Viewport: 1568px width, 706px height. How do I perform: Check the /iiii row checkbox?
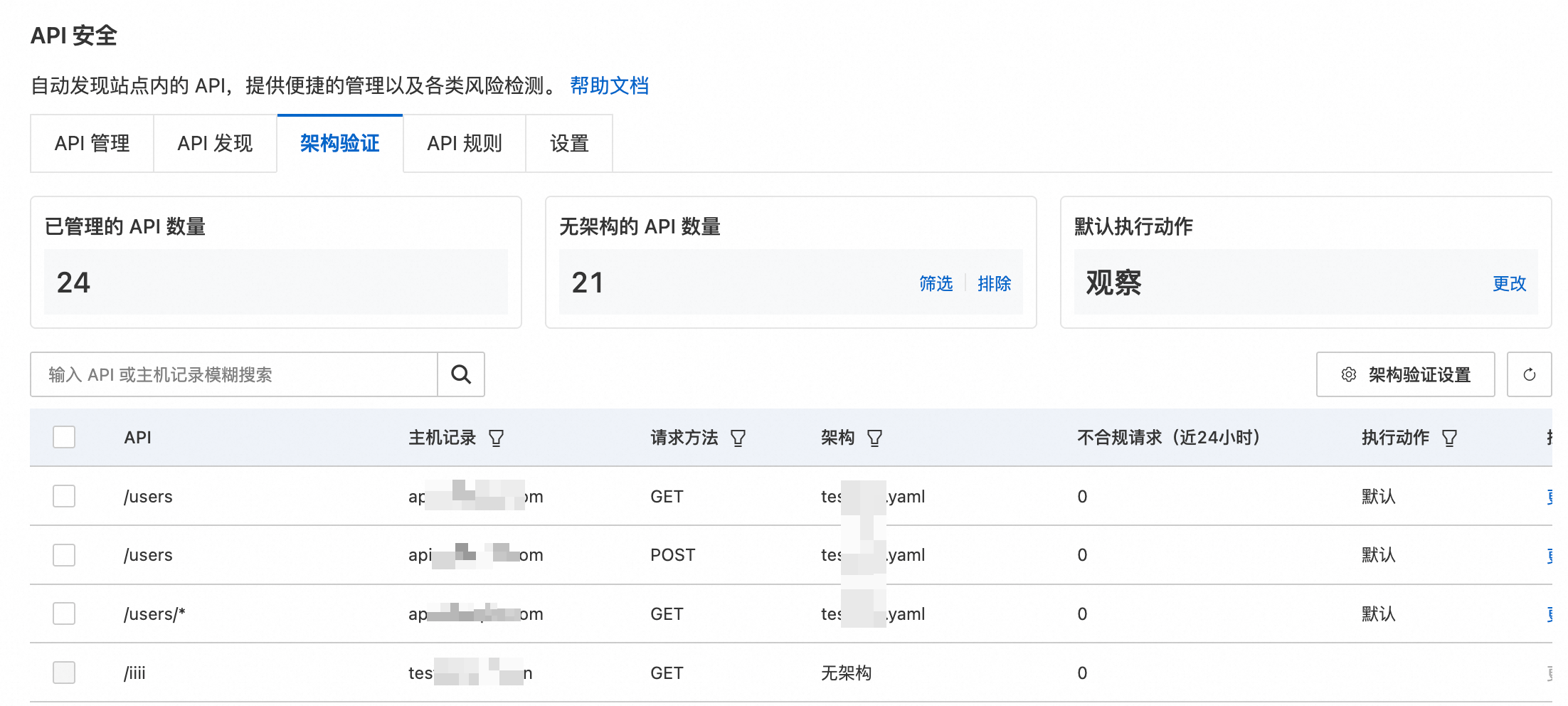[x=64, y=673]
